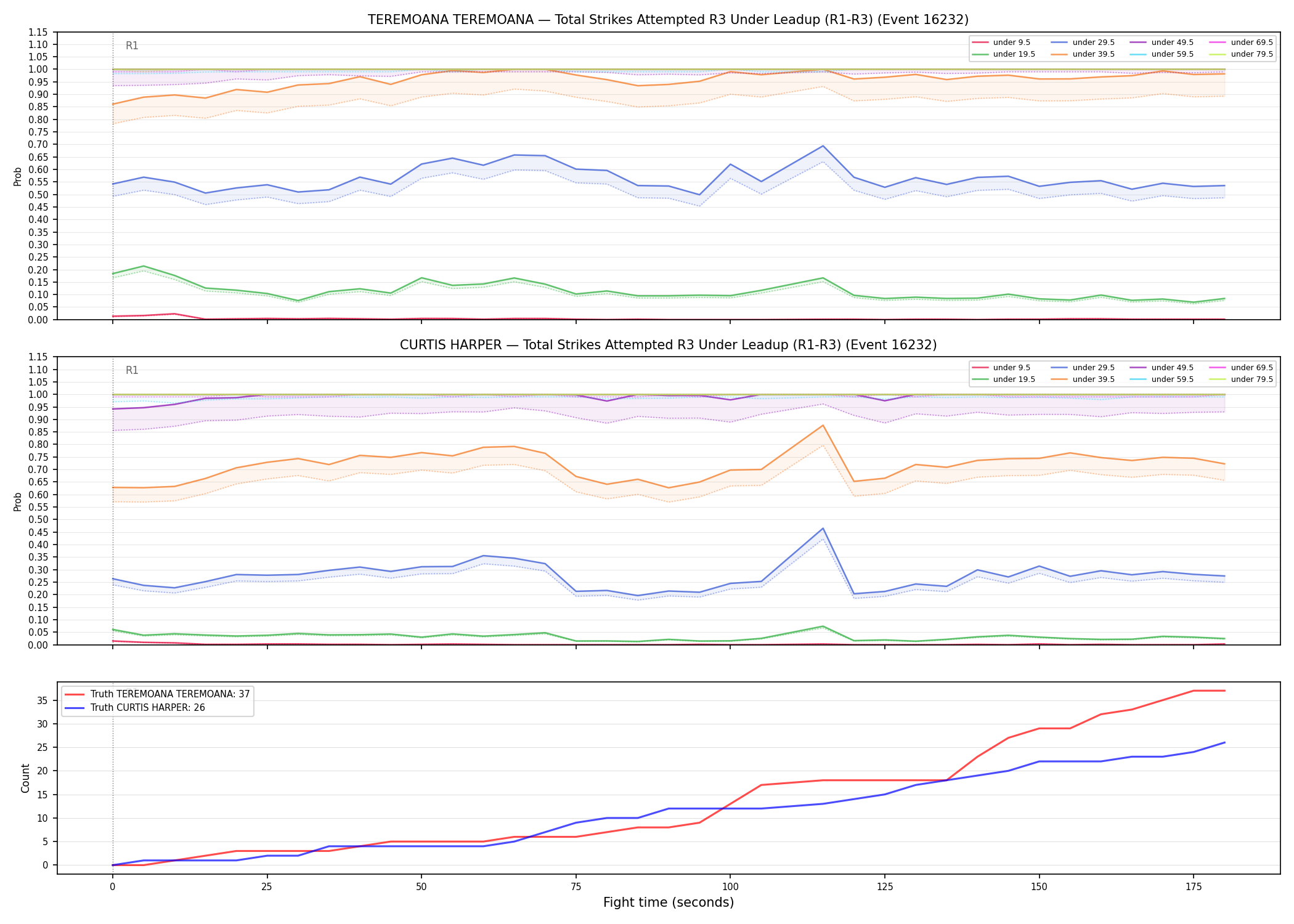Click 'under 79.5' legend entry in top chart

pyautogui.click(x=1241, y=54)
